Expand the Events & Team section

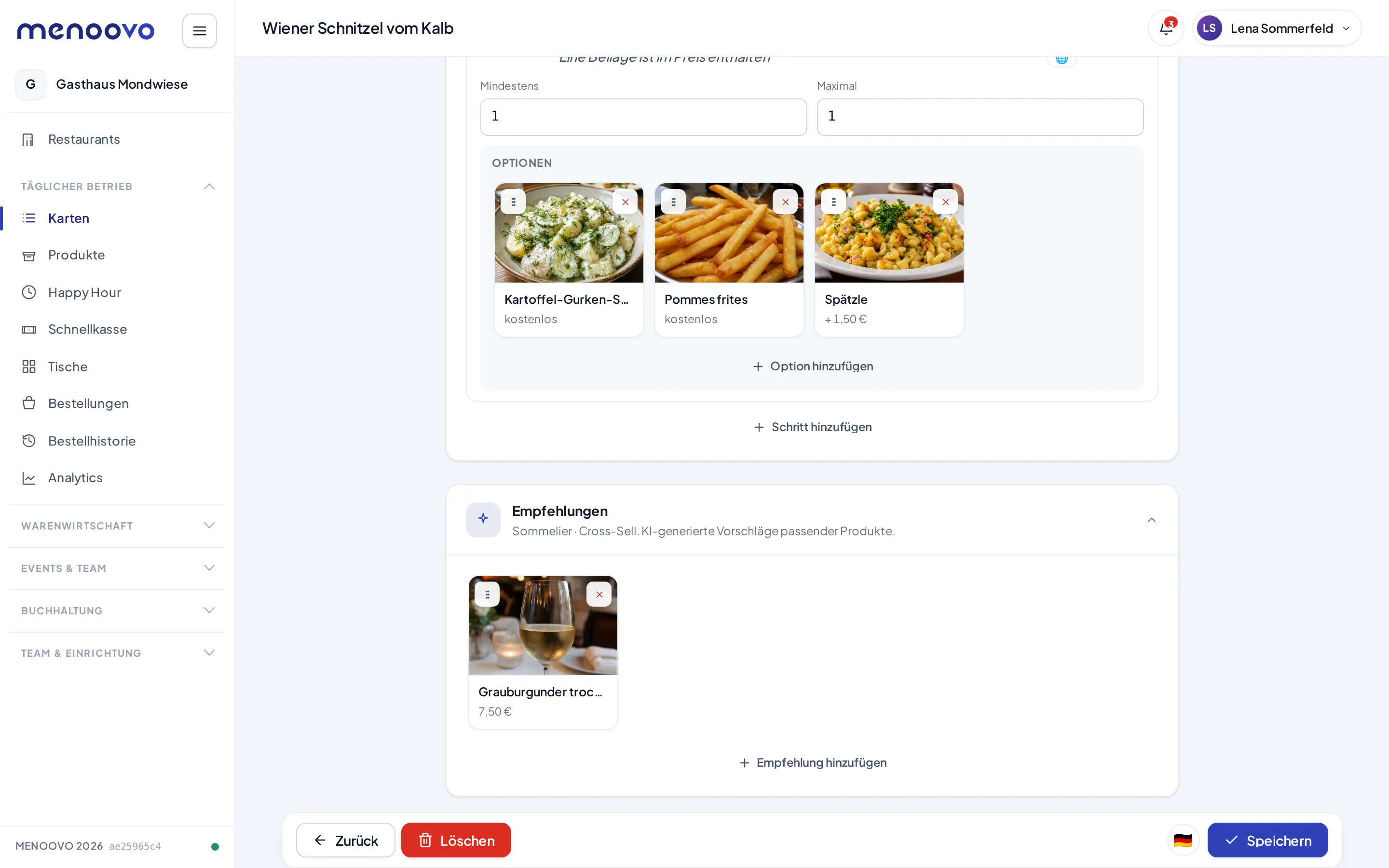point(117,569)
